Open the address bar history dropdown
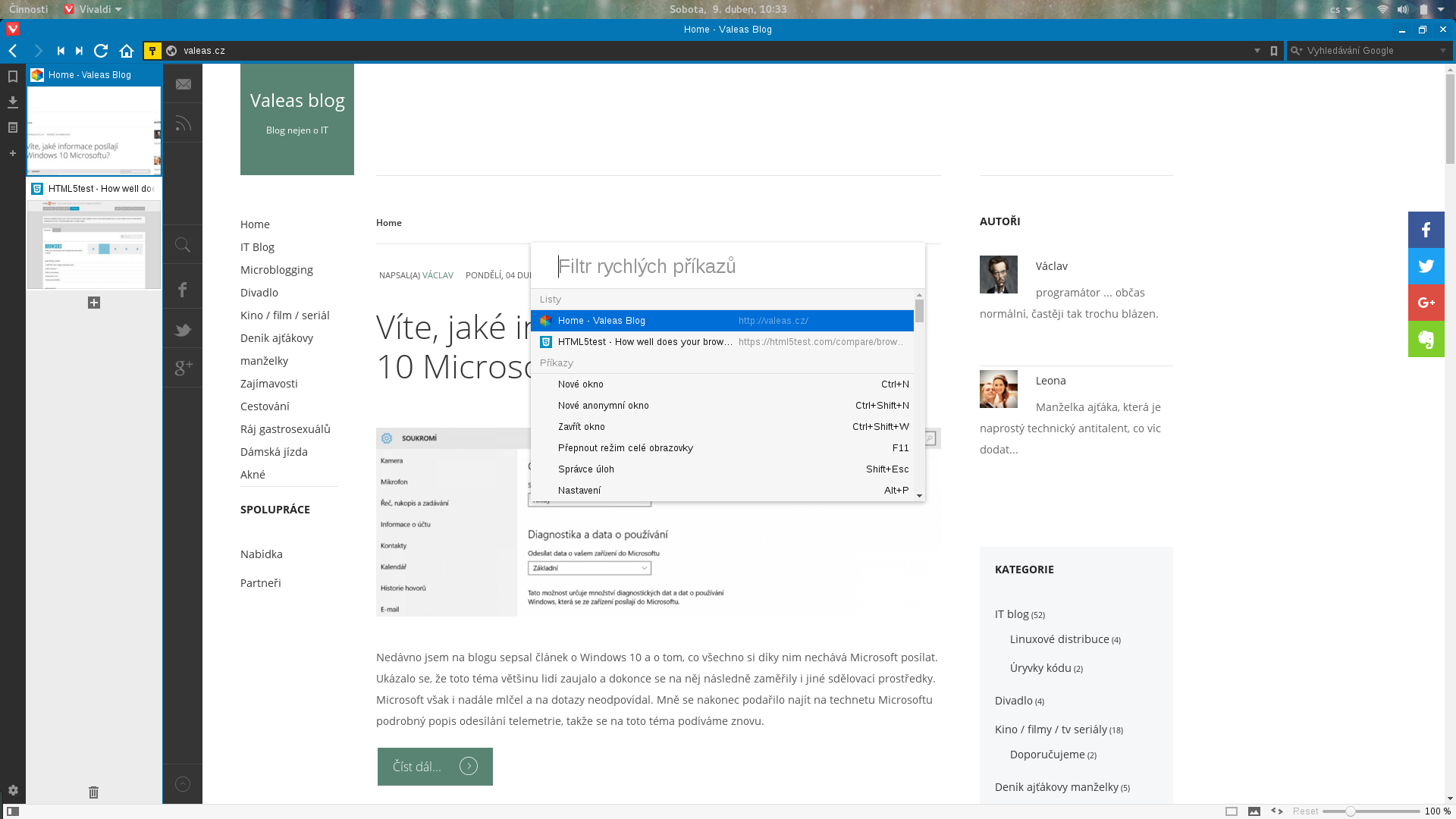 (x=1257, y=51)
